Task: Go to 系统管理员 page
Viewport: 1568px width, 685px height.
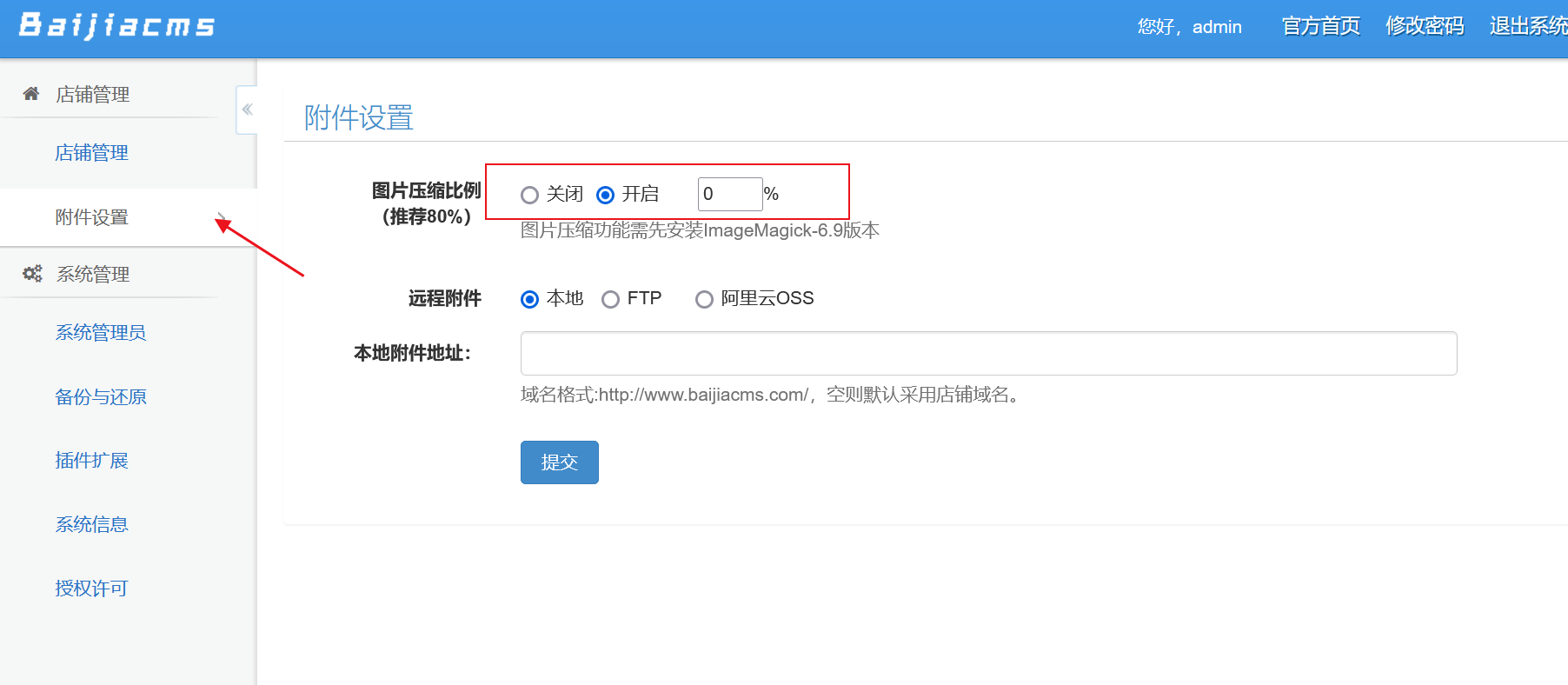Action: [x=101, y=333]
